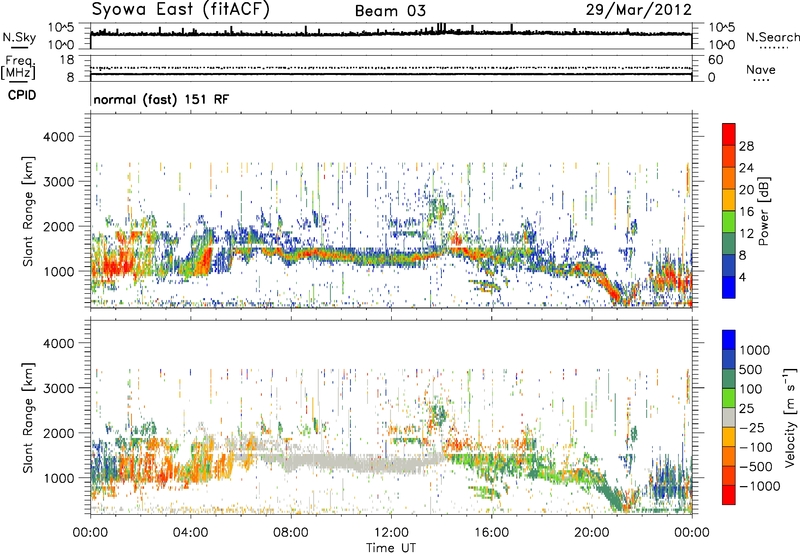Click the '04:00' time tick label

(x=190, y=533)
